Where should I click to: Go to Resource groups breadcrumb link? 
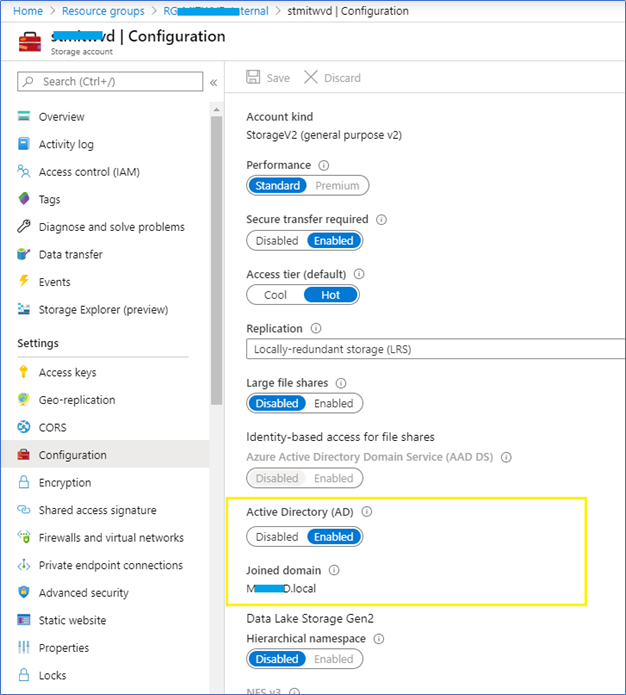pos(103,11)
